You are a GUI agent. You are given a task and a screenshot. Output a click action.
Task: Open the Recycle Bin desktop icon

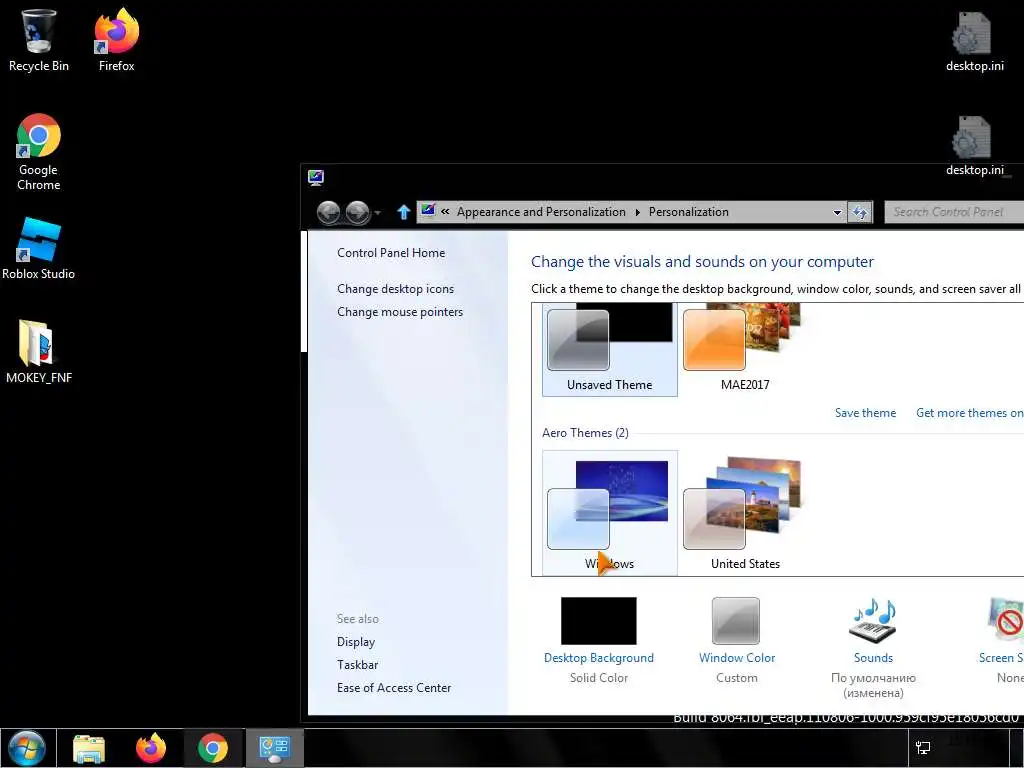(x=38, y=40)
